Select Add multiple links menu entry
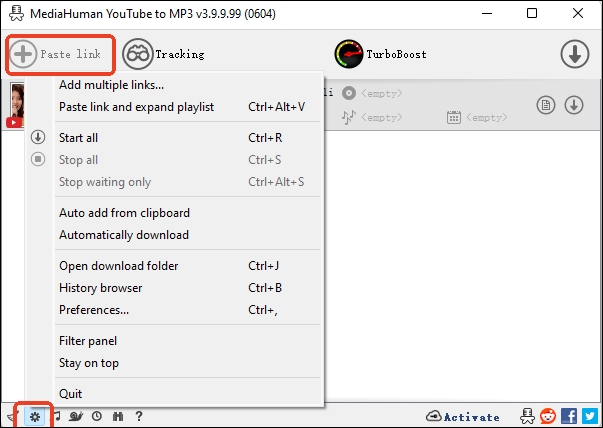The image size is (603, 428). (x=112, y=85)
